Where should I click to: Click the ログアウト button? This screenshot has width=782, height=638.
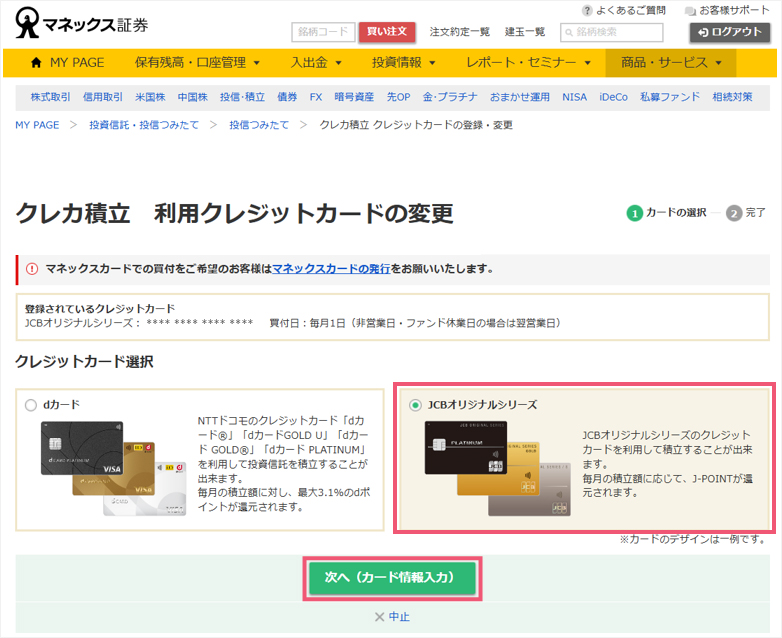tap(730, 32)
